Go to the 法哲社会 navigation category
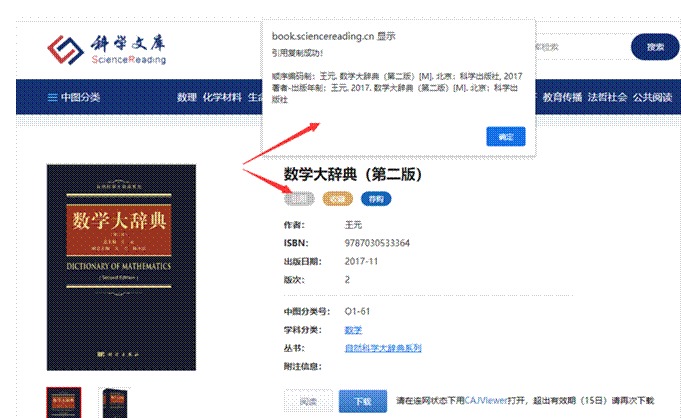Image resolution: width=681 pixels, height=418 pixels. 607,97
